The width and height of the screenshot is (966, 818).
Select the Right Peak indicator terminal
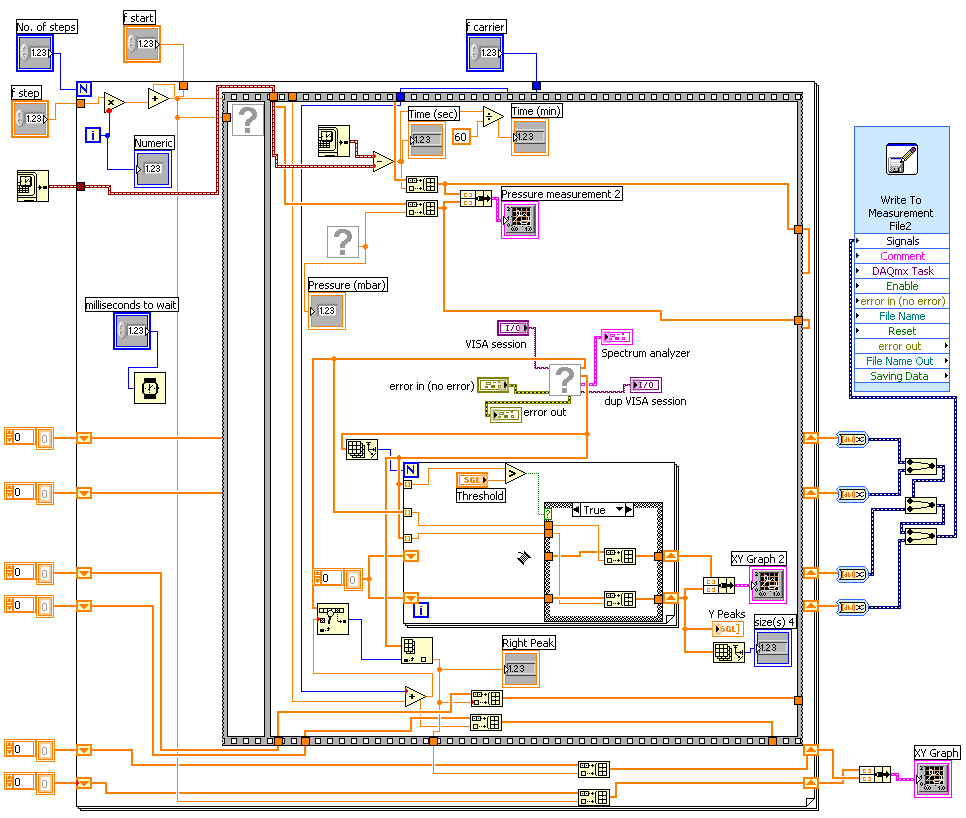521,669
